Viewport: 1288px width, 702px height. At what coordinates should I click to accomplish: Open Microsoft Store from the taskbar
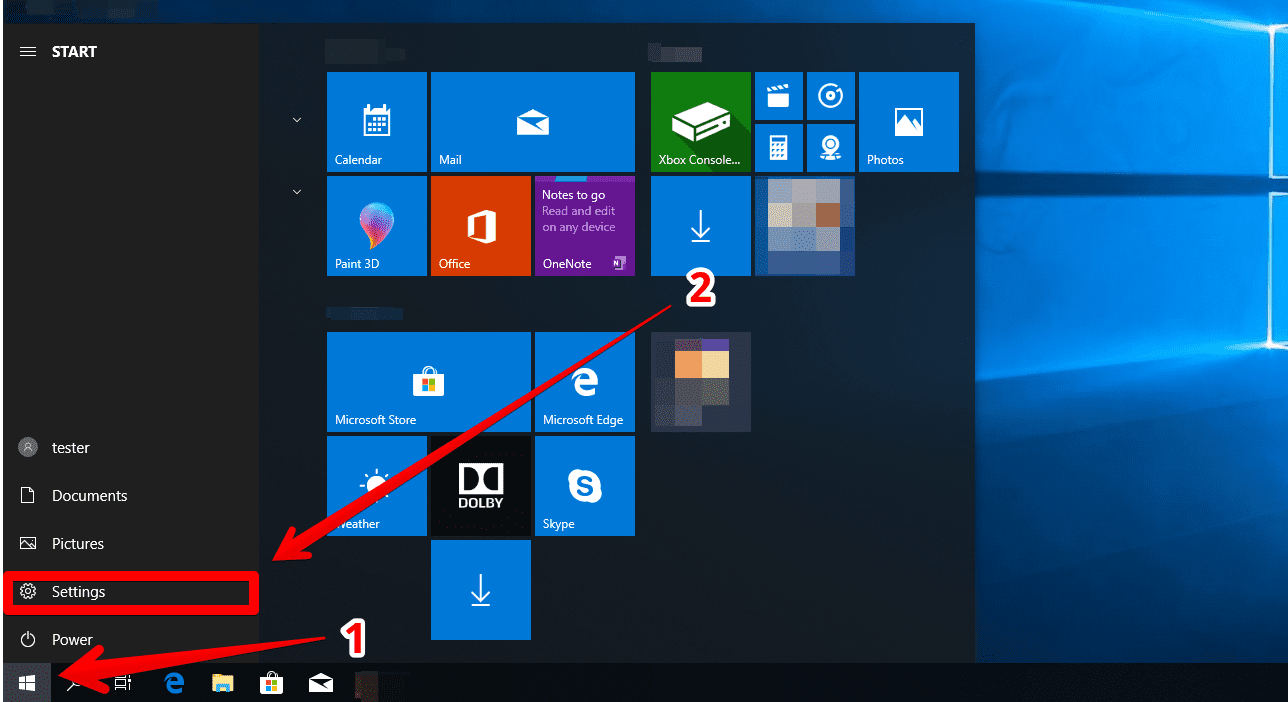click(271, 683)
